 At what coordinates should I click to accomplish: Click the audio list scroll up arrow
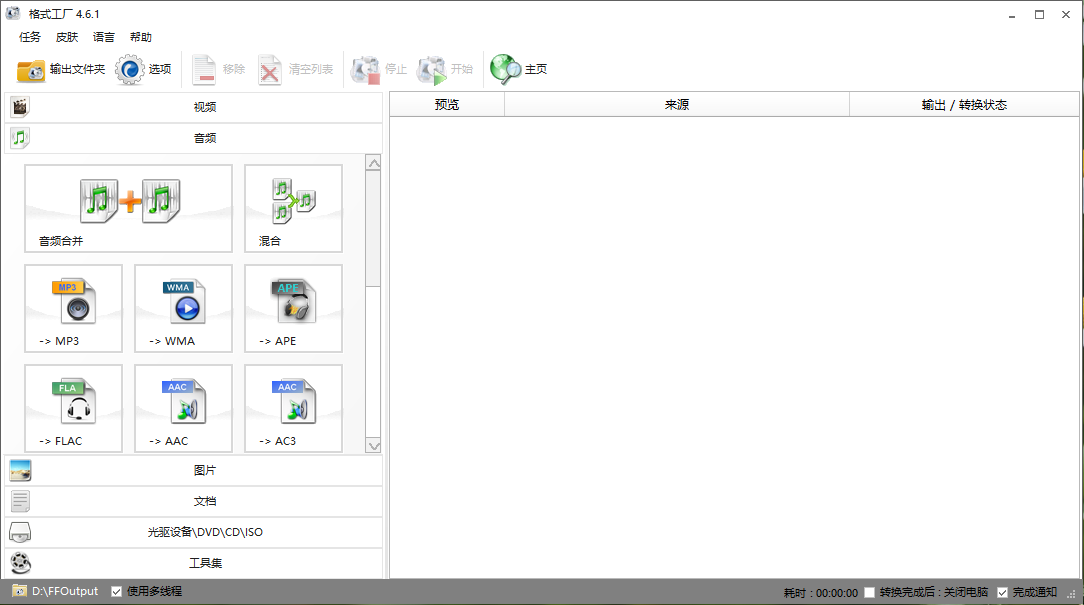(373, 163)
